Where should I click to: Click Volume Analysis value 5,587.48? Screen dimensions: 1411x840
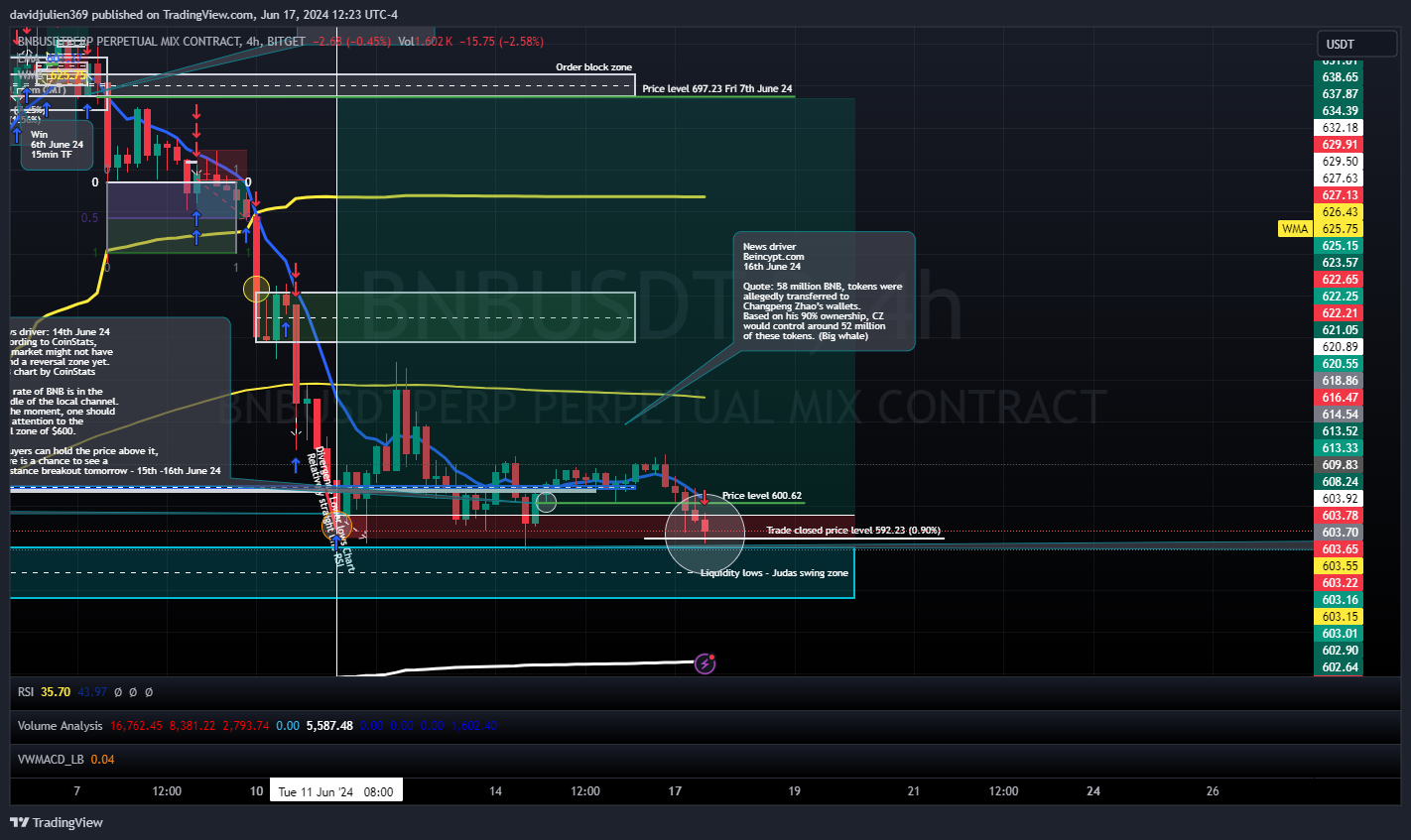point(329,726)
